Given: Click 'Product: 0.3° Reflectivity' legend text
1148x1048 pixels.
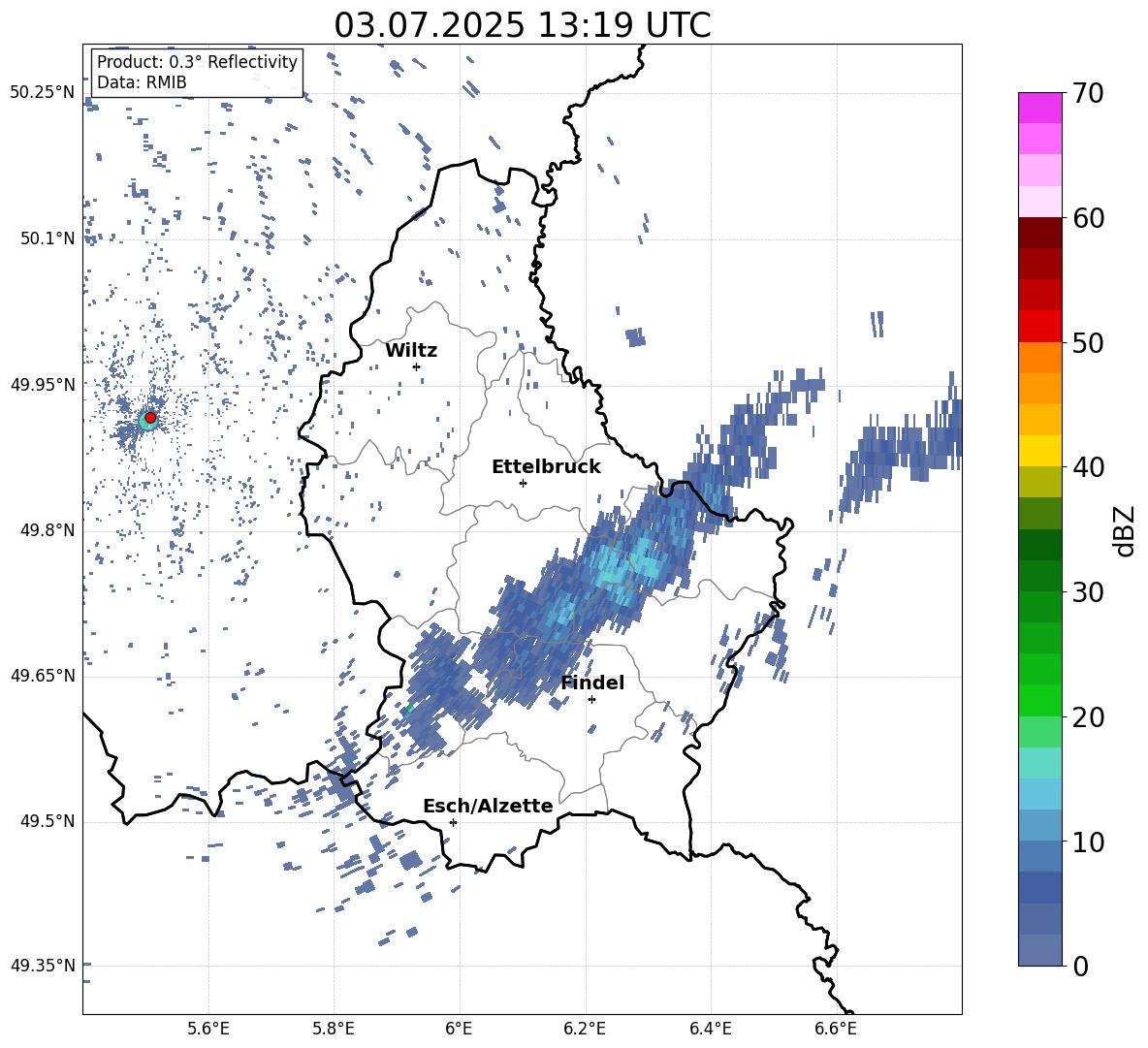Looking at the screenshot, I should pyautogui.click(x=197, y=62).
